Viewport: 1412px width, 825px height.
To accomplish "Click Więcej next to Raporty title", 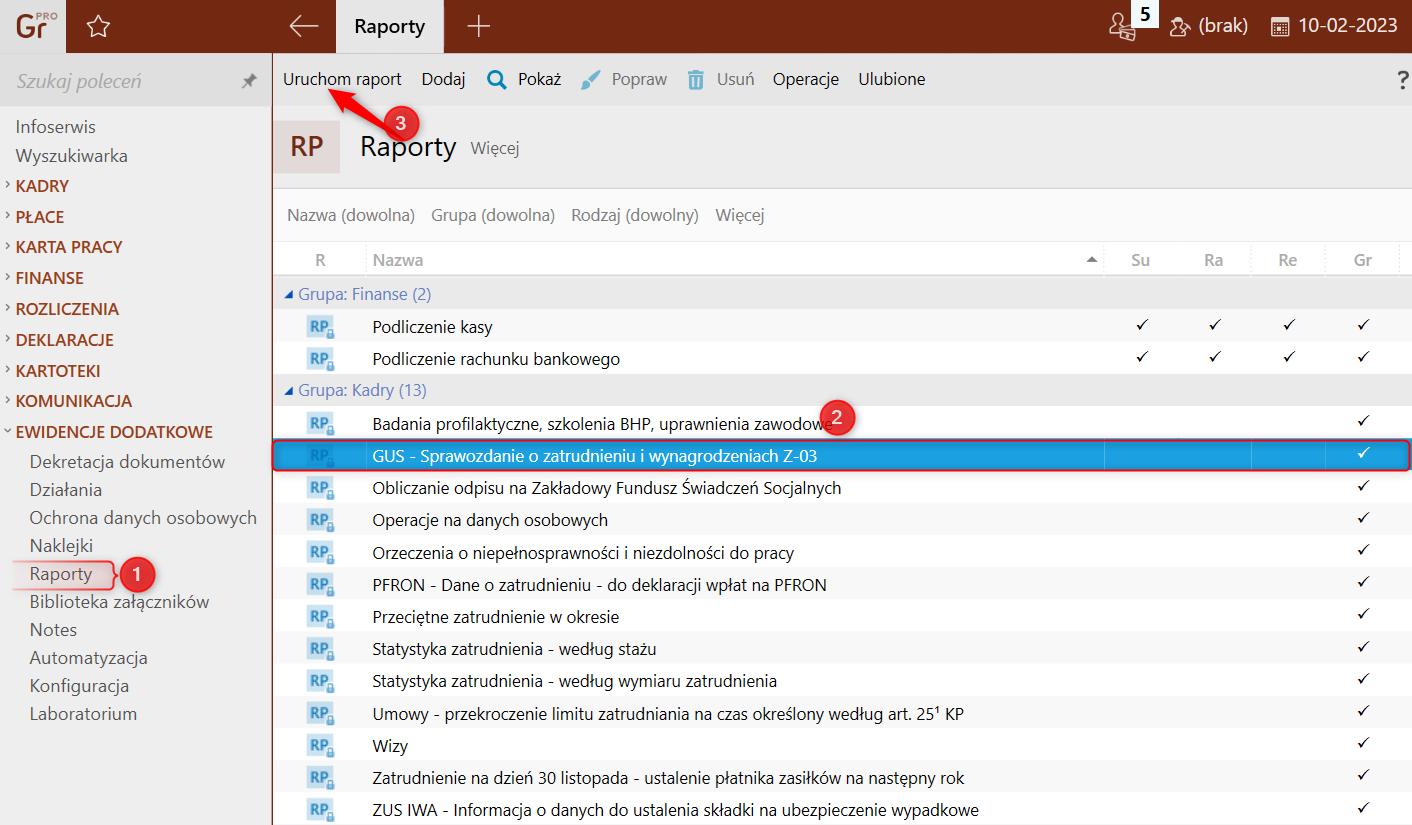I will click(x=495, y=149).
